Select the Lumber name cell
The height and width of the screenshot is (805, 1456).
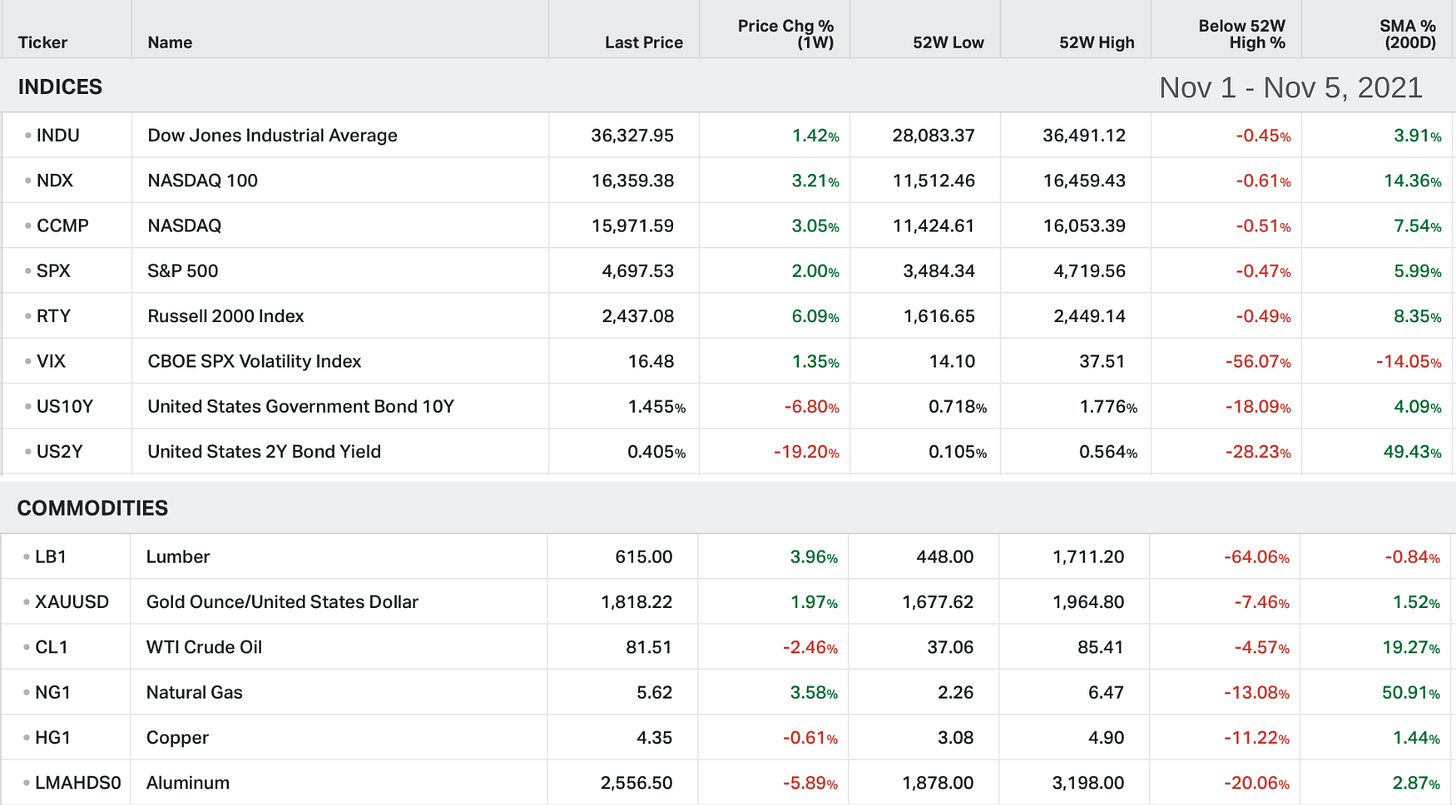(178, 556)
